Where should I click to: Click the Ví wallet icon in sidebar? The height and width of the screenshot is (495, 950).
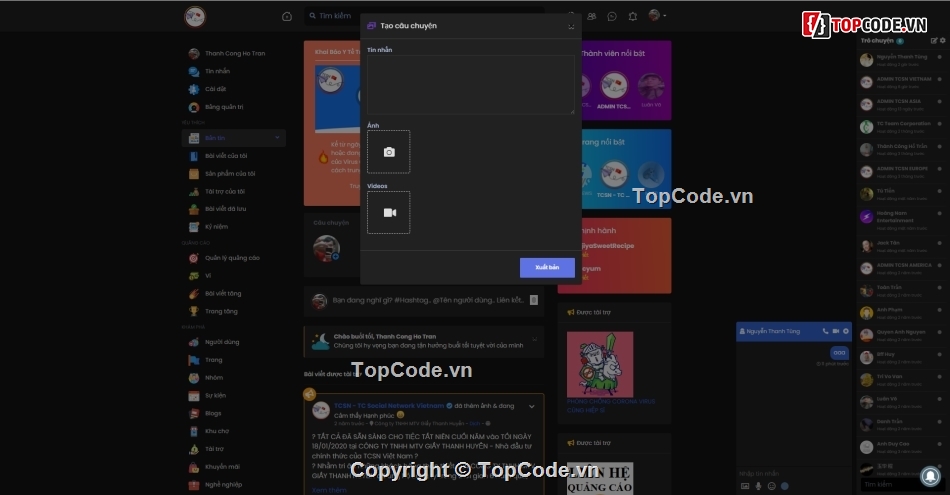click(x=194, y=276)
